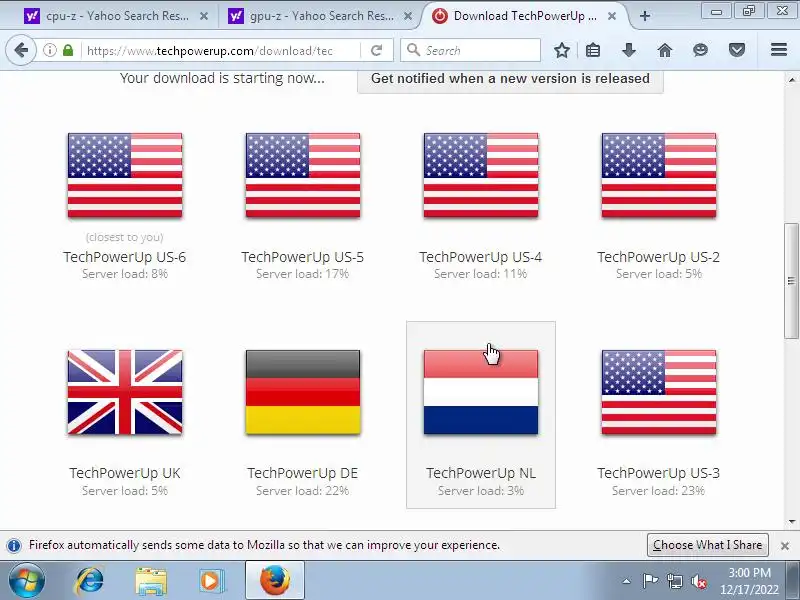Viewport: 800px width, 600px height.
Task: Click the Firefox taskbar button
Action: click(x=275, y=580)
